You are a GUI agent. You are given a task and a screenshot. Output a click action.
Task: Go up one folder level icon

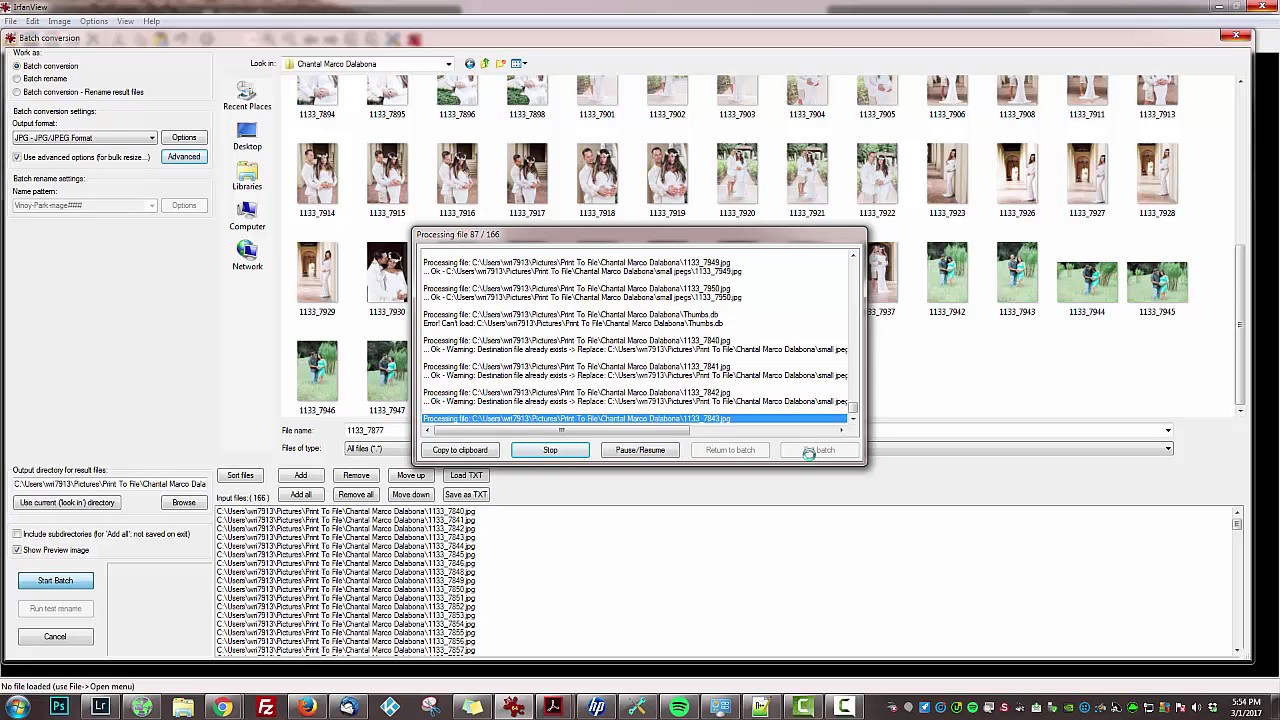[x=485, y=64]
